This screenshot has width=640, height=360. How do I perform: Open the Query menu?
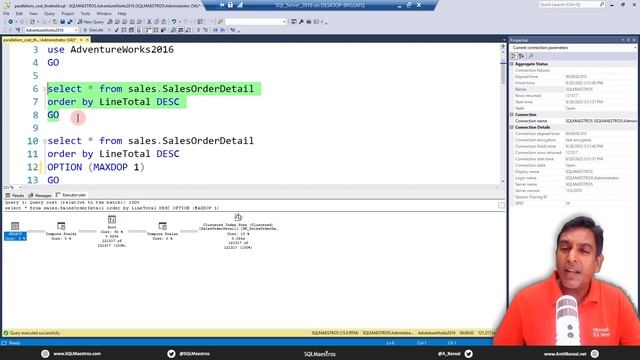49,13
